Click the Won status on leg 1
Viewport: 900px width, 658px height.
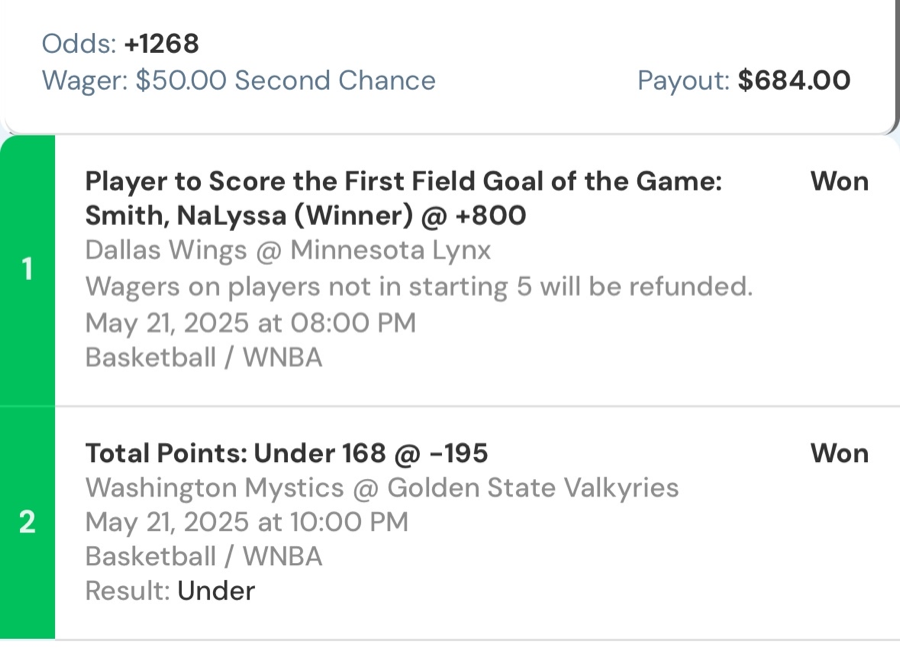pyautogui.click(x=840, y=181)
